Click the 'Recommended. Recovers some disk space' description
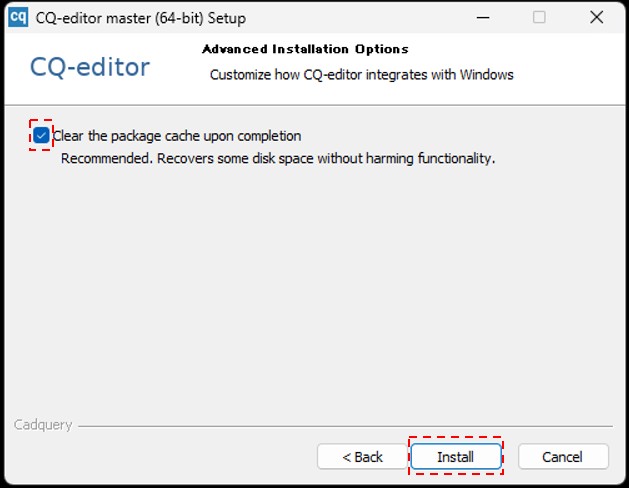The image size is (629, 488). [278, 158]
